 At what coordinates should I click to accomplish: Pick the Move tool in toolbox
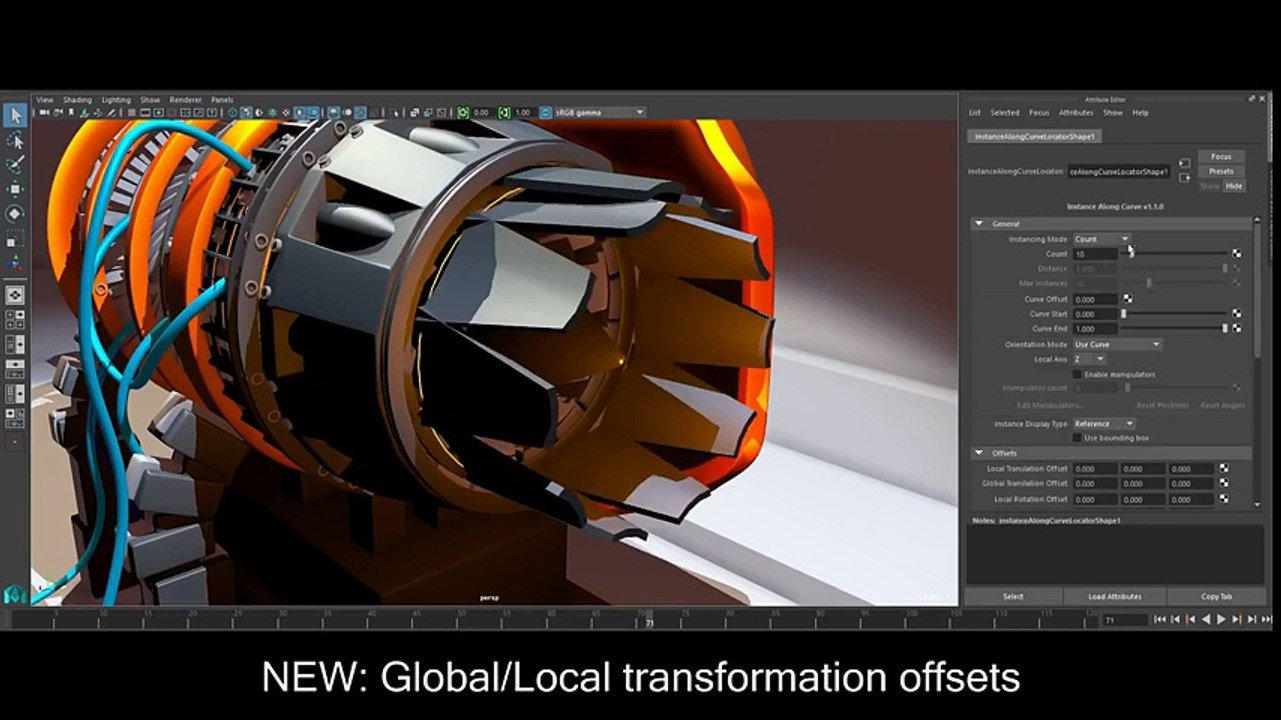(15, 189)
